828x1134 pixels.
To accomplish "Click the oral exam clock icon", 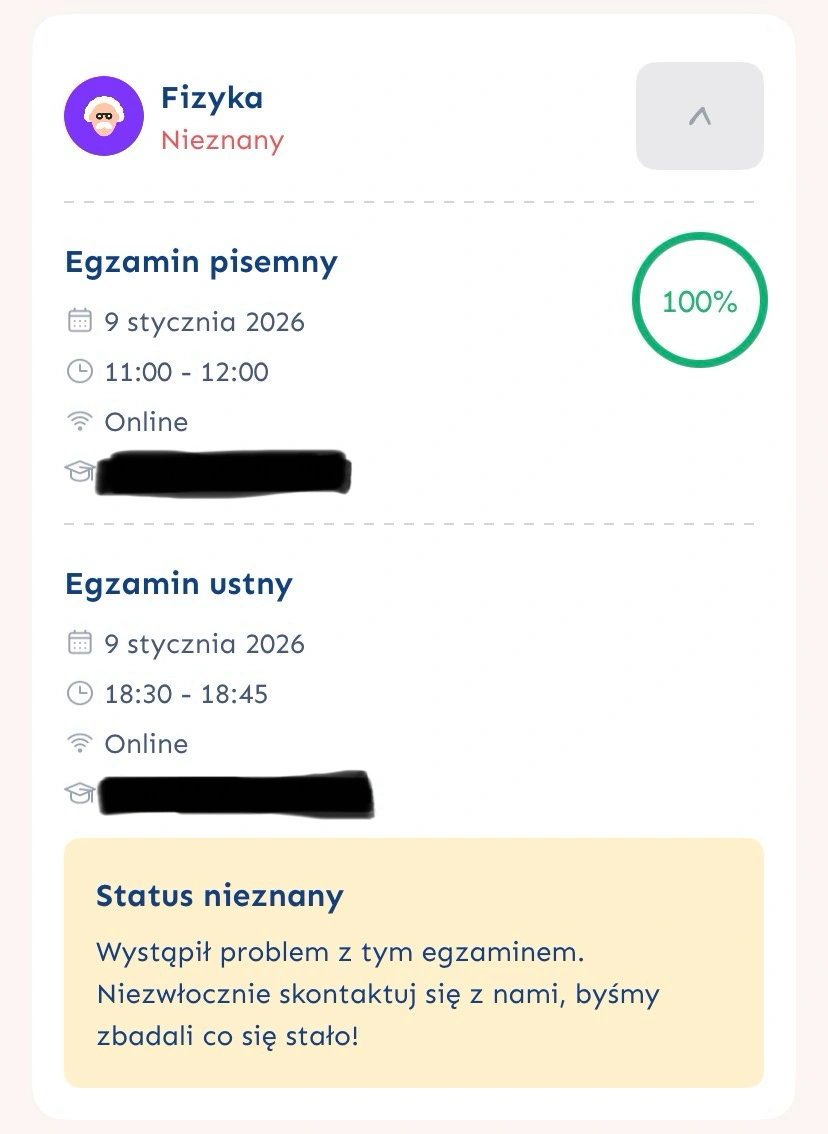I will click(79, 694).
